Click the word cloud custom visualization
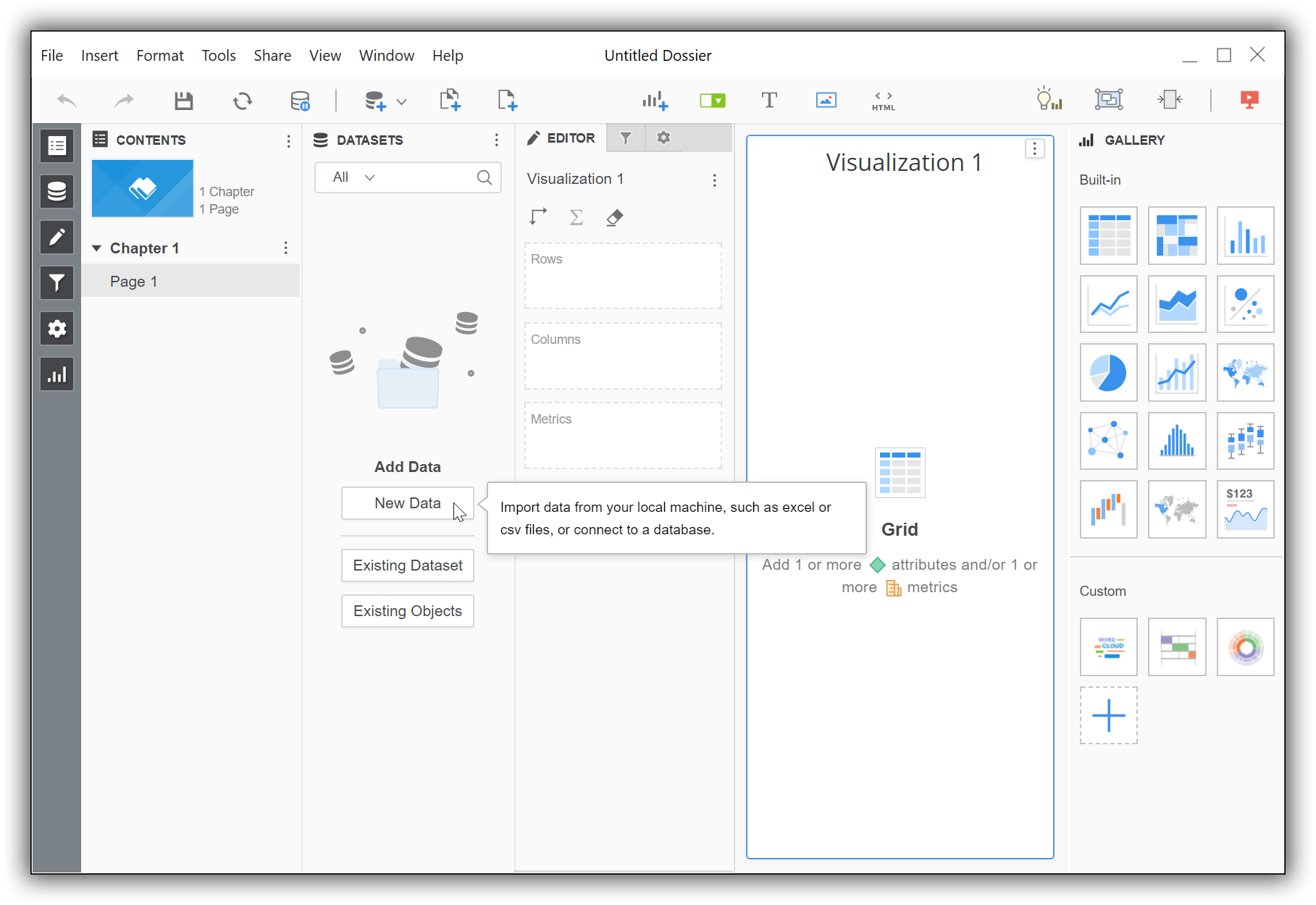Viewport: 1316px width, 905px height. pyautogui.click(x=1108, y=647)
